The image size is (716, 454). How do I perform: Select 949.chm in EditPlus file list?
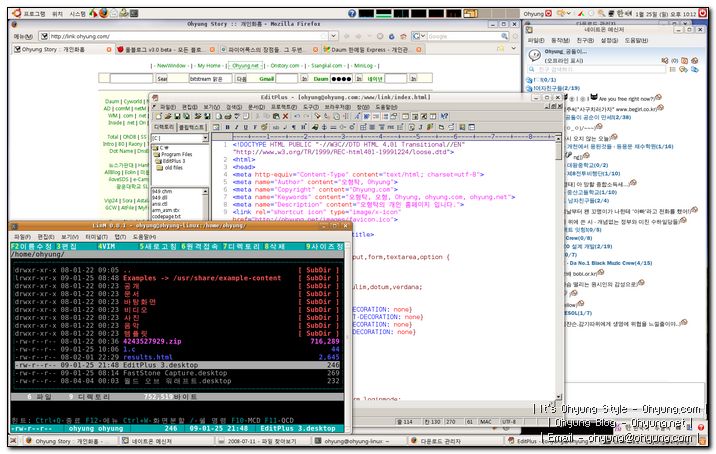(x=162, y=191)
